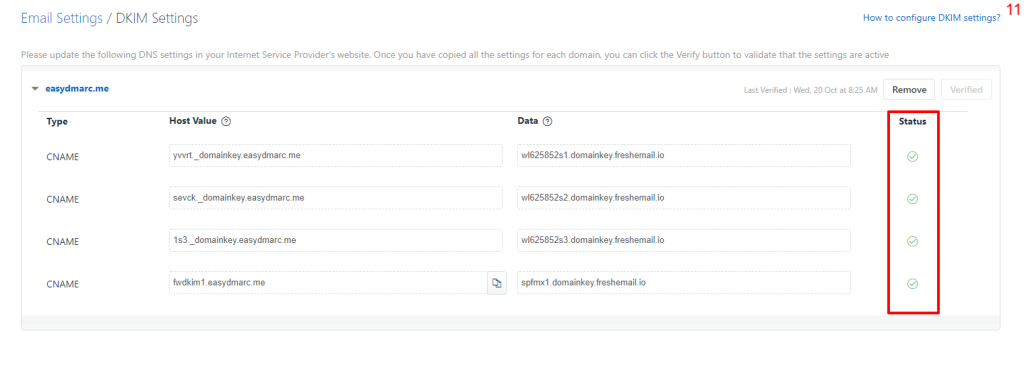Image resolution: width=1024 pixels, height=383 pixels.
Task: Click status checkmark for fwdkim1 row
Action: tap(913, 284)
